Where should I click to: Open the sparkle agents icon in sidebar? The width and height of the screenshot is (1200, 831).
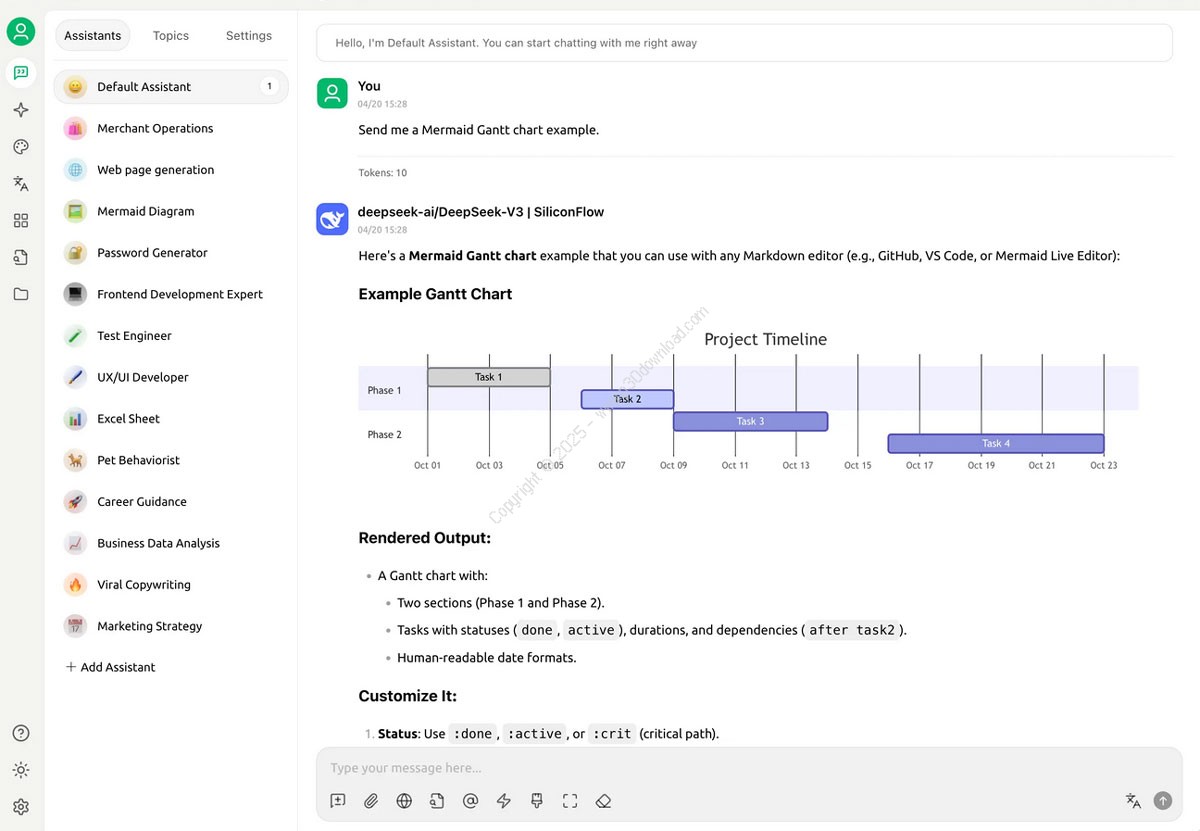(21, 110)
